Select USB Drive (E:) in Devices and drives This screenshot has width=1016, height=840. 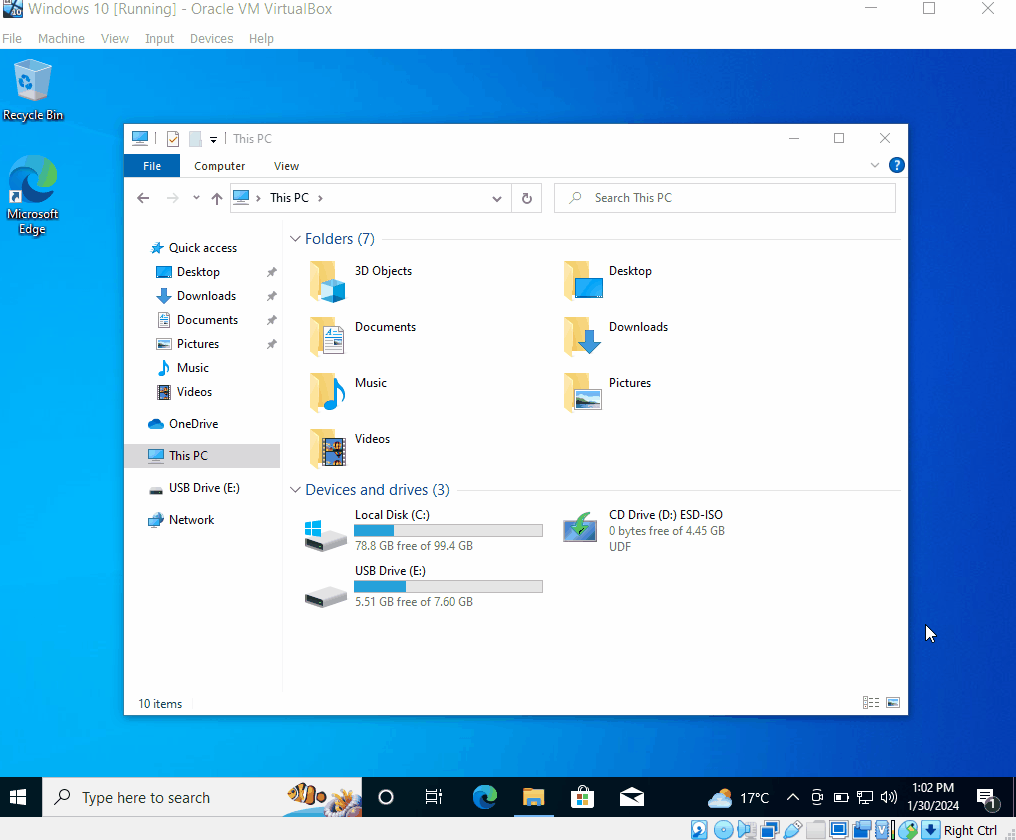[x=423, y=587]
